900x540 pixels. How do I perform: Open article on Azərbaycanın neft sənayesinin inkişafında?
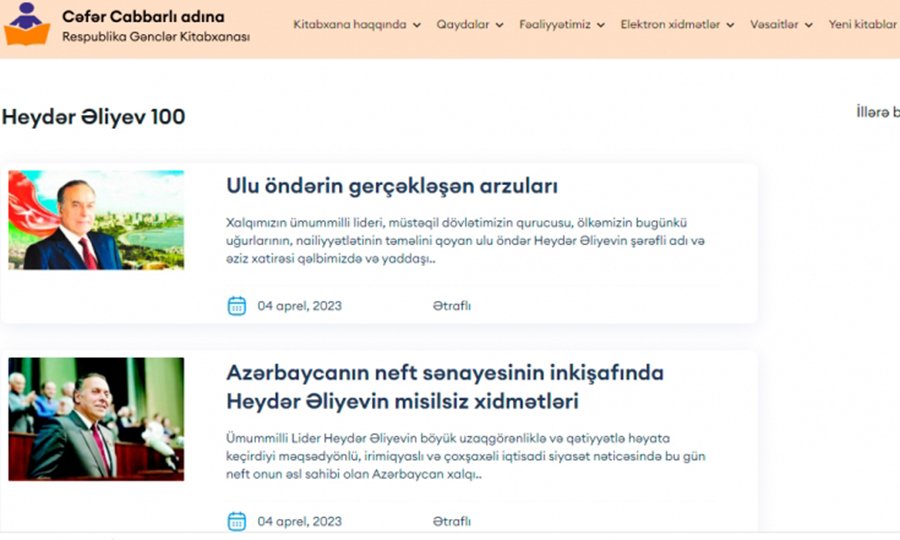coord(445,387)
